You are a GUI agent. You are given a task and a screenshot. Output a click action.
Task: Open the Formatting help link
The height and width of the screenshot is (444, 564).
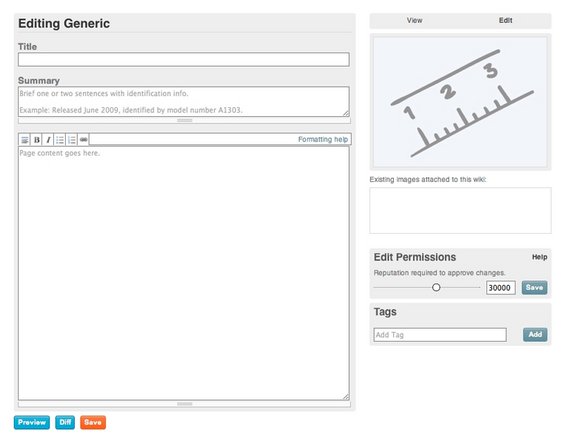[x=323, y=139]
